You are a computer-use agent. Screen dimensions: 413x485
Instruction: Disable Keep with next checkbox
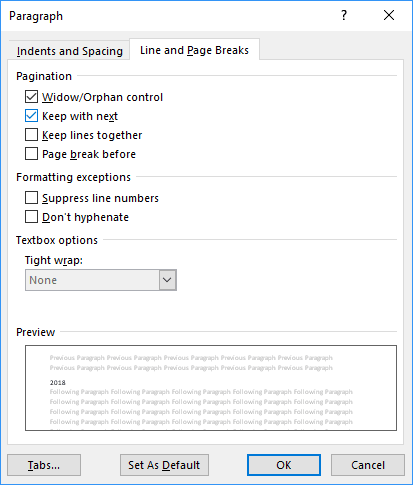click(31, 116)
